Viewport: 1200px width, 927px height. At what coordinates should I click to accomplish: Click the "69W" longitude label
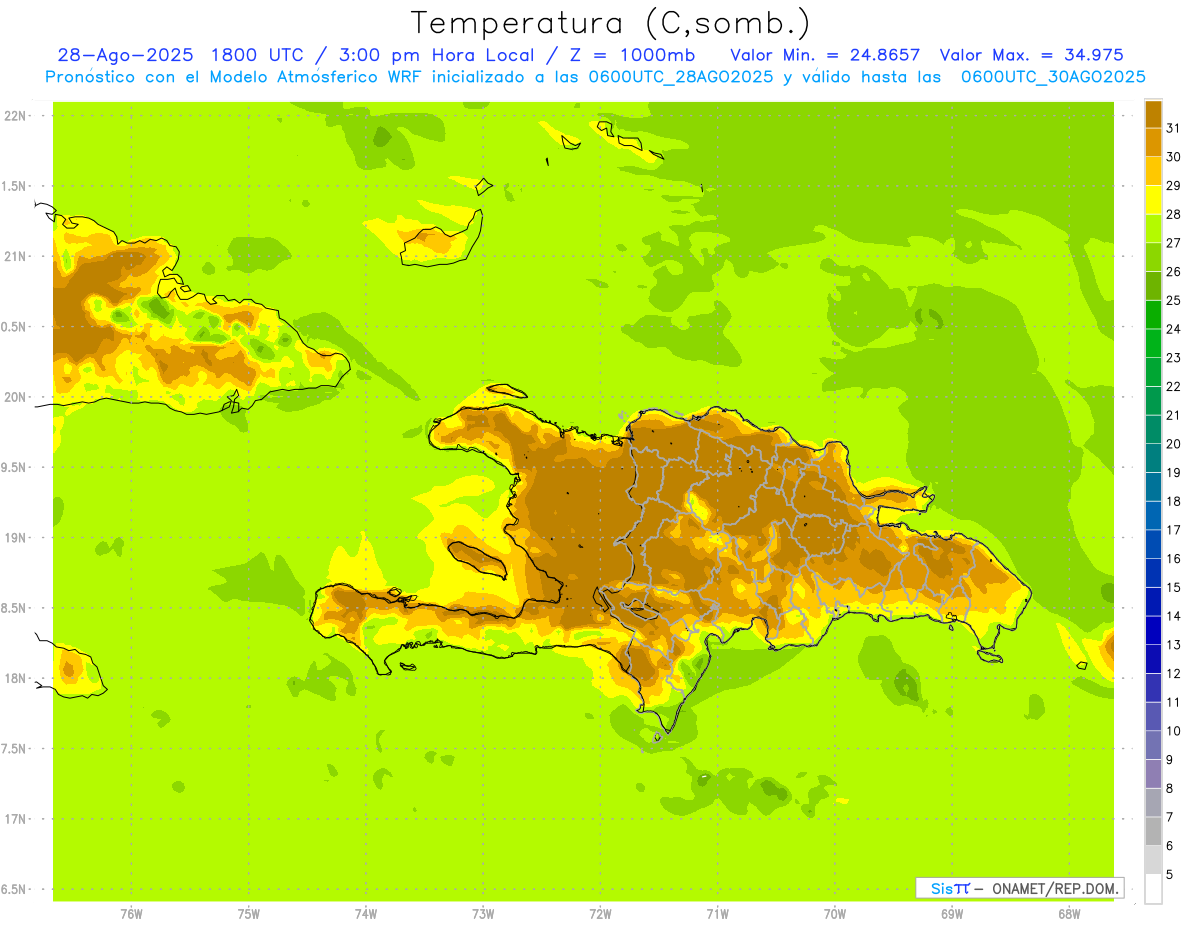(951, 914)
